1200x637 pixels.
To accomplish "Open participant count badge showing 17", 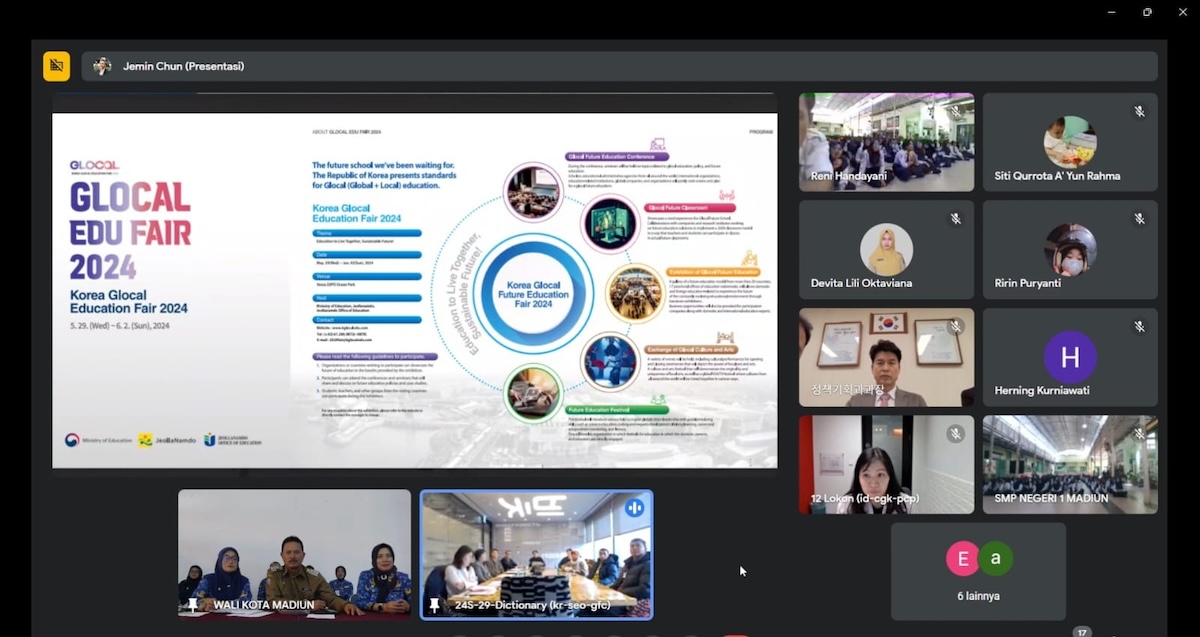I will (1082, 632).
